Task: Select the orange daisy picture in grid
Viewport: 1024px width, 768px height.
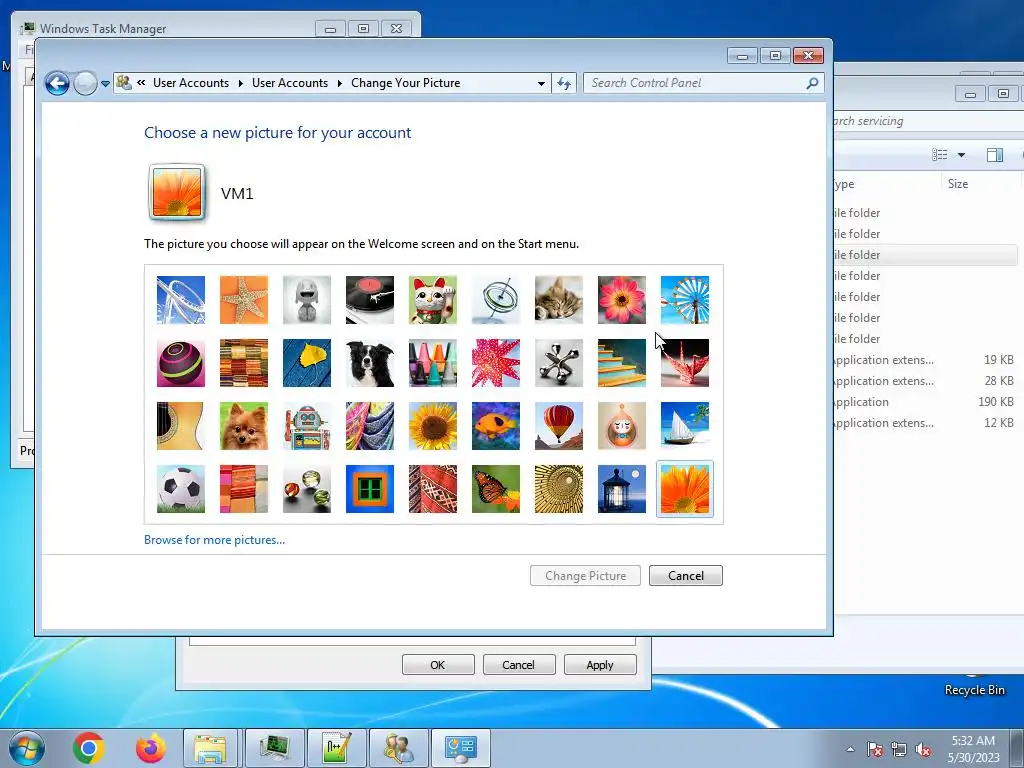Action: coord(684,489)
